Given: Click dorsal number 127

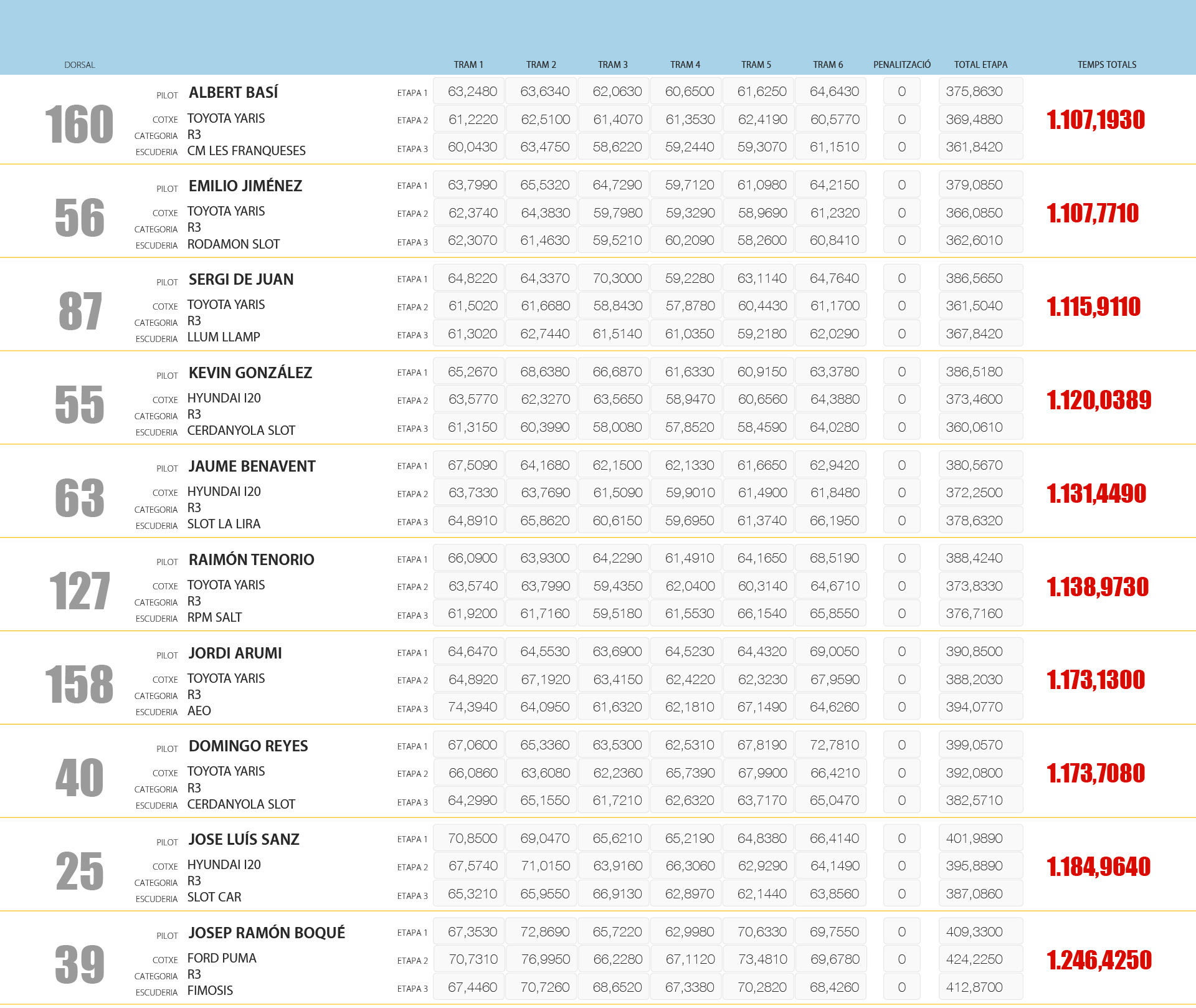Looking at the screenshot, I should click(79, 591).
